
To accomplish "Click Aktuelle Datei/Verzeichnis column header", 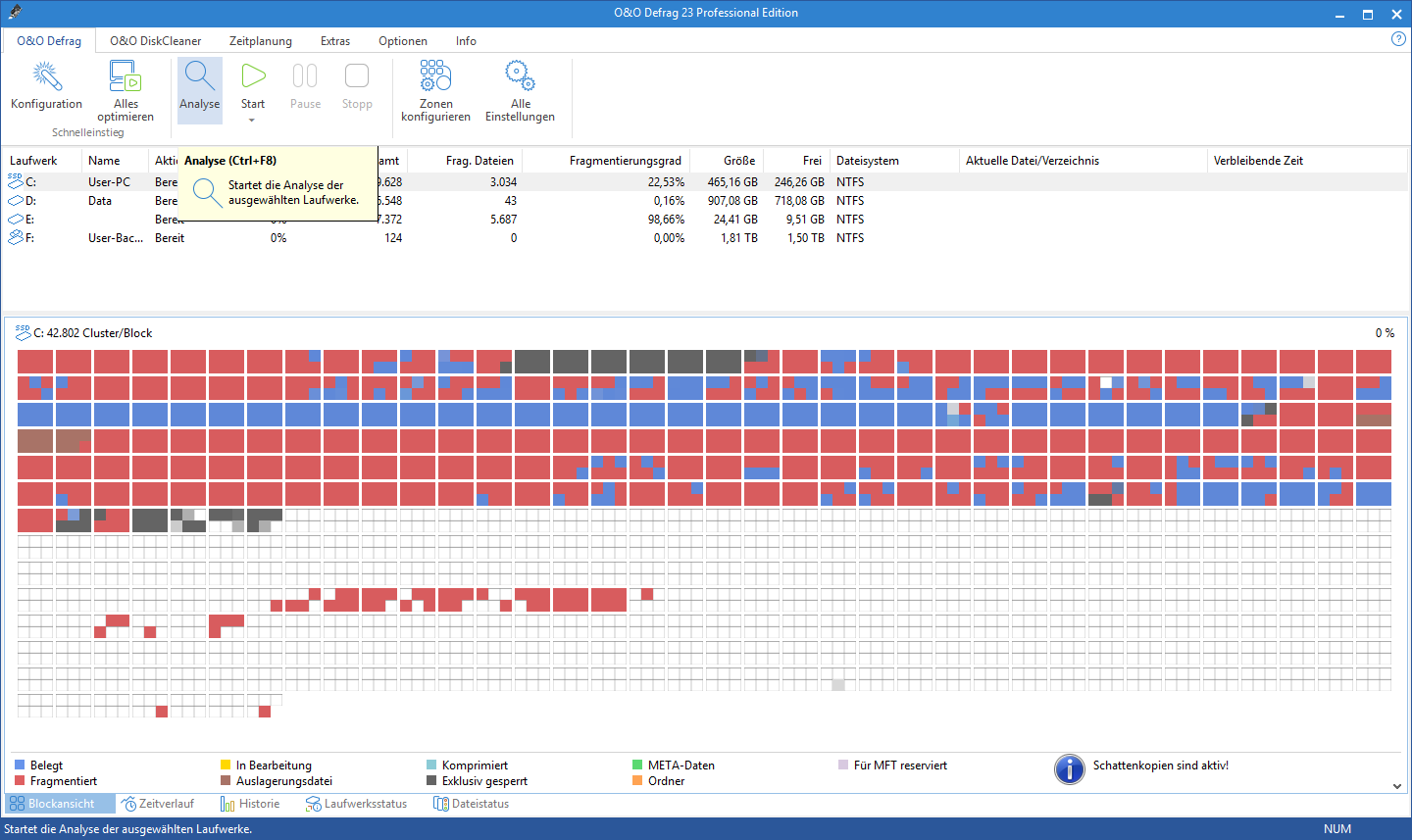I will 1084,161.
